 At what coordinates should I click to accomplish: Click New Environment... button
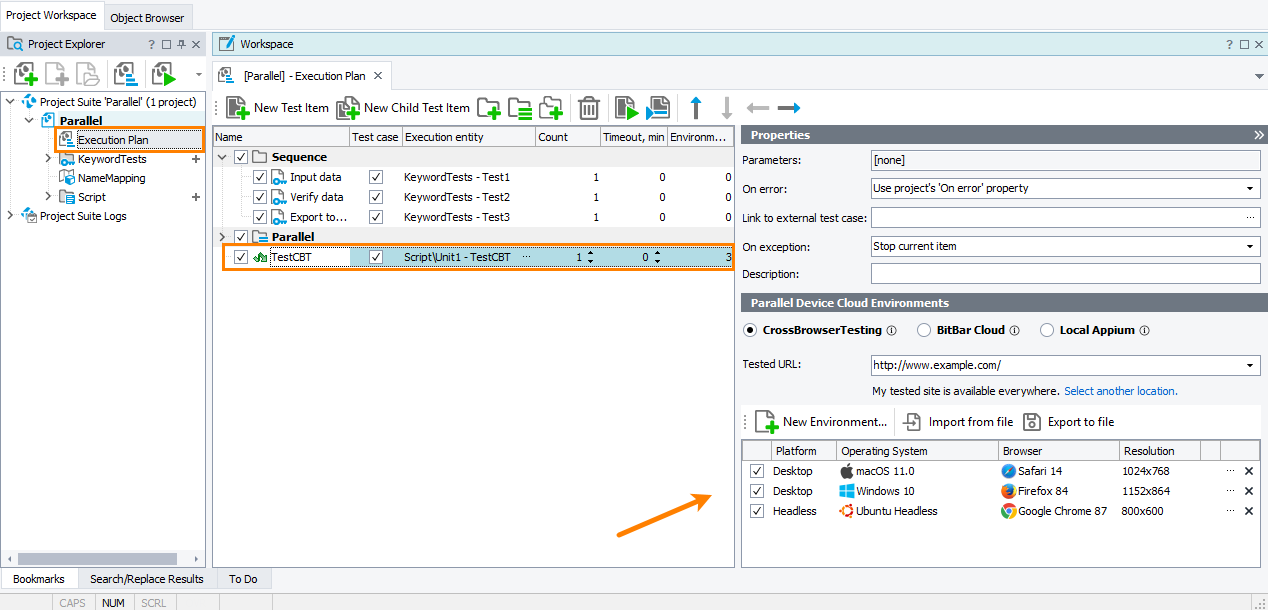tap(821, 422)
